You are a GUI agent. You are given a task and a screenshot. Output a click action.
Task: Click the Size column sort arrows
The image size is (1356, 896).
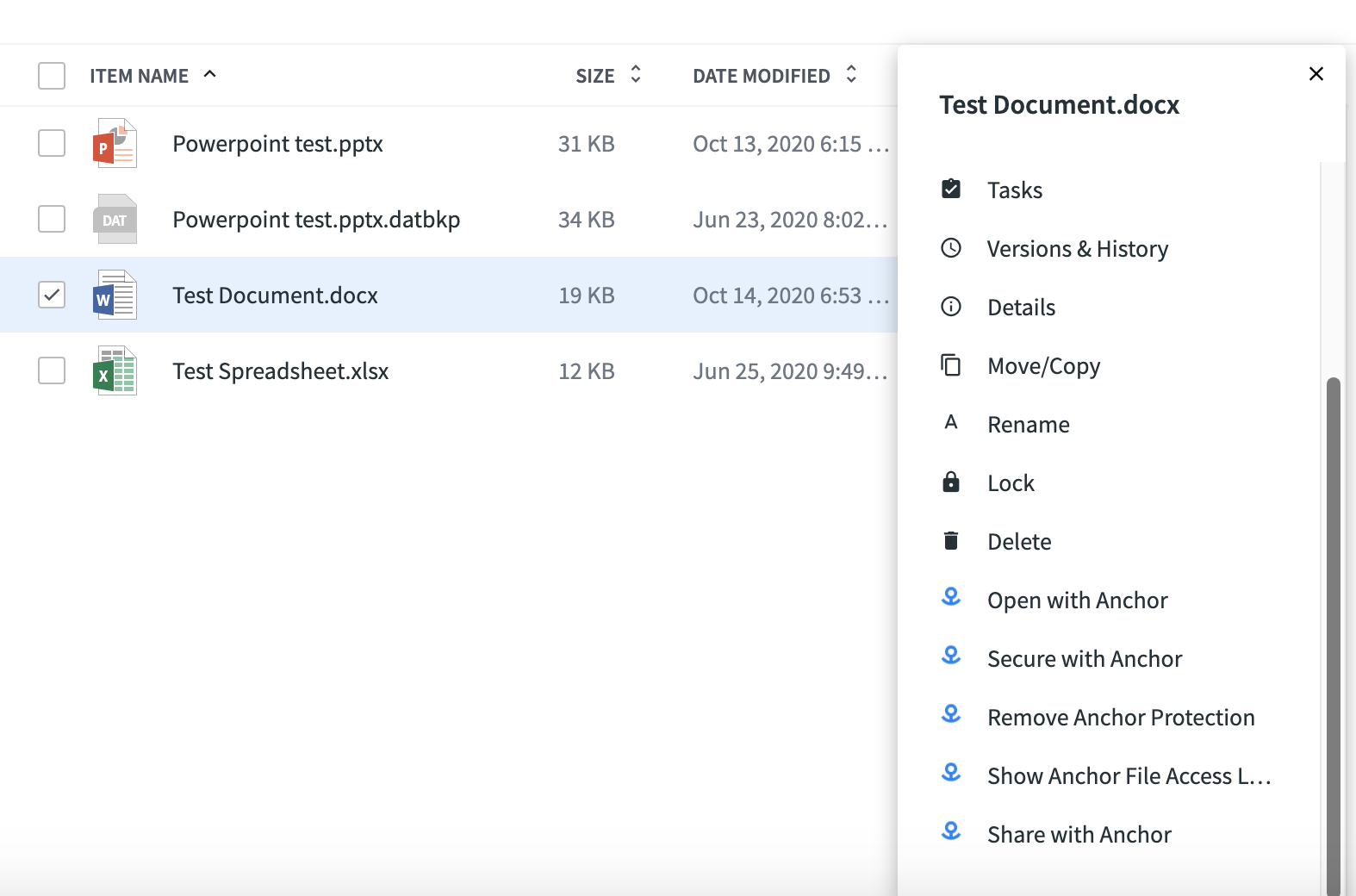(636, 74)
